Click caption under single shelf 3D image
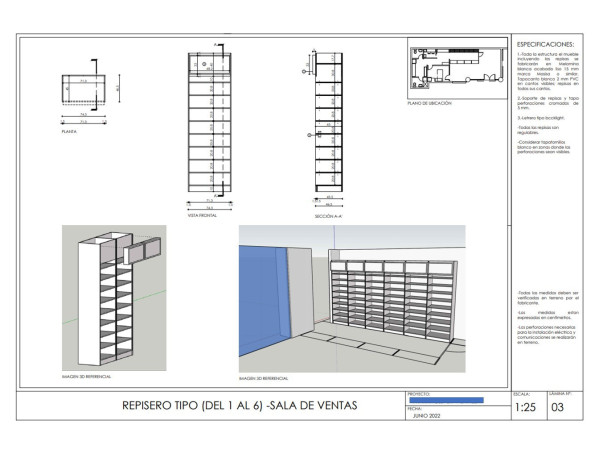The width and height of the screenshot is (599, 450). click(x=86, y=377)
